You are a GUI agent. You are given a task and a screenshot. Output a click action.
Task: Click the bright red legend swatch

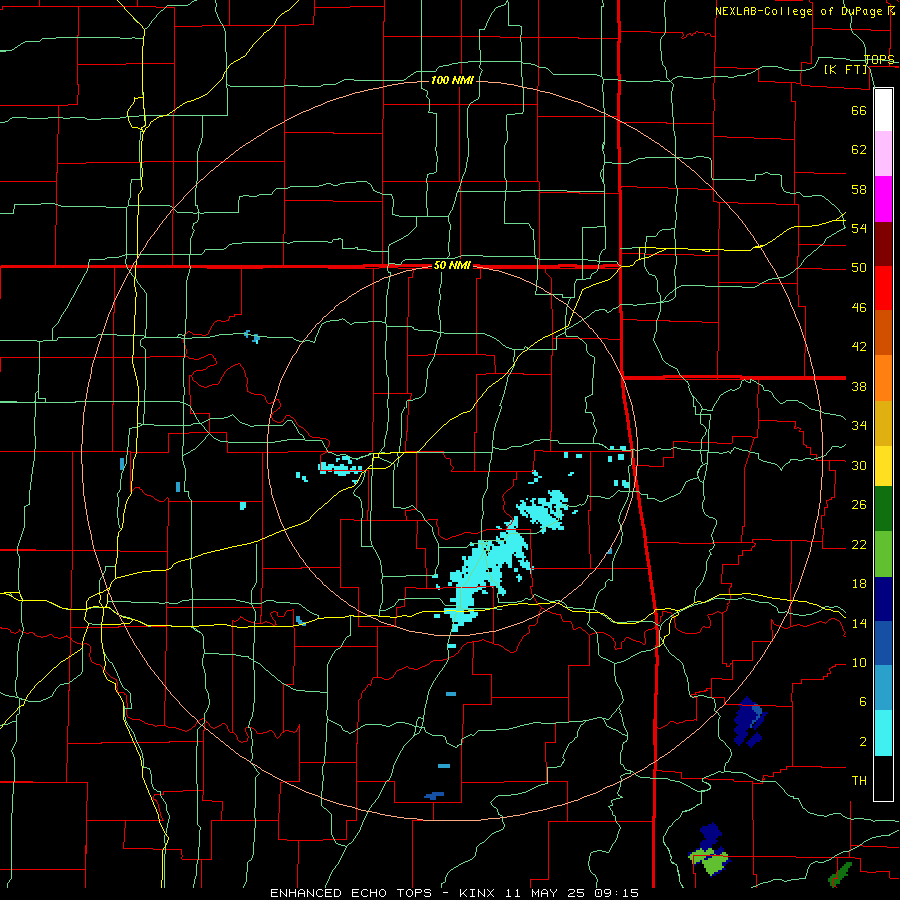pyautogui.click(x=883, y=288)
